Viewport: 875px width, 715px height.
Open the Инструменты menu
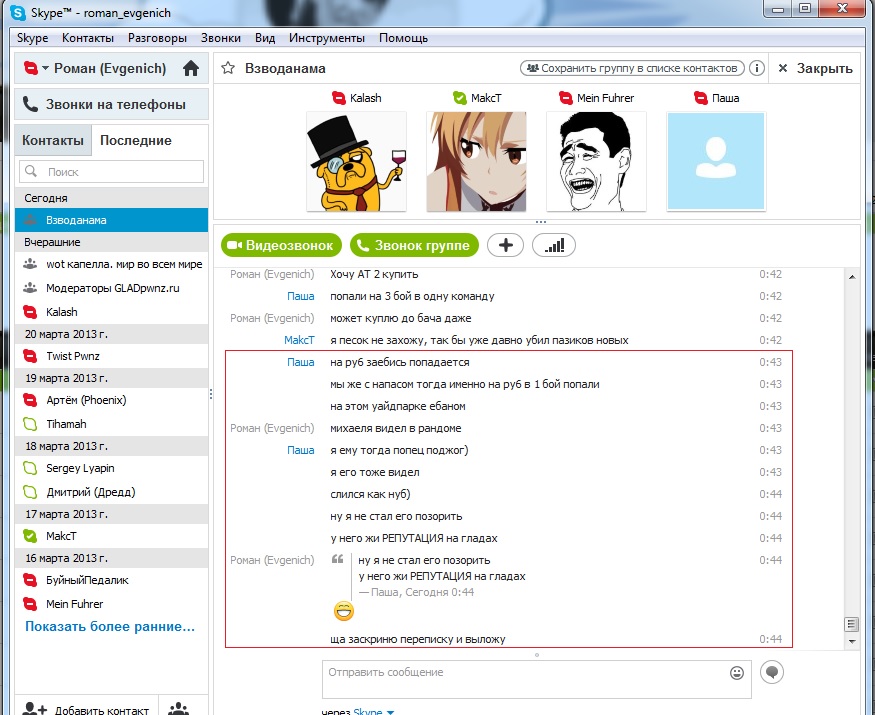click(x=326, y=38)
